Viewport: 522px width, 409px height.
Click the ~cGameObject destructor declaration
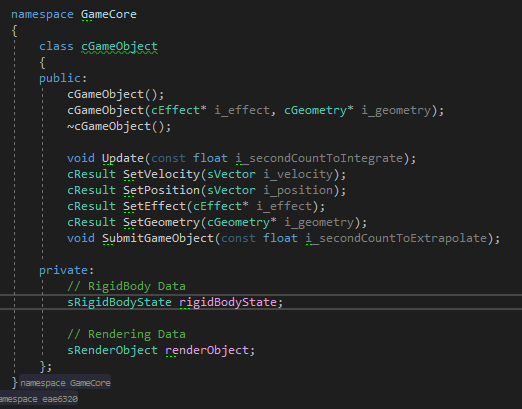click(x=119, y=126)
